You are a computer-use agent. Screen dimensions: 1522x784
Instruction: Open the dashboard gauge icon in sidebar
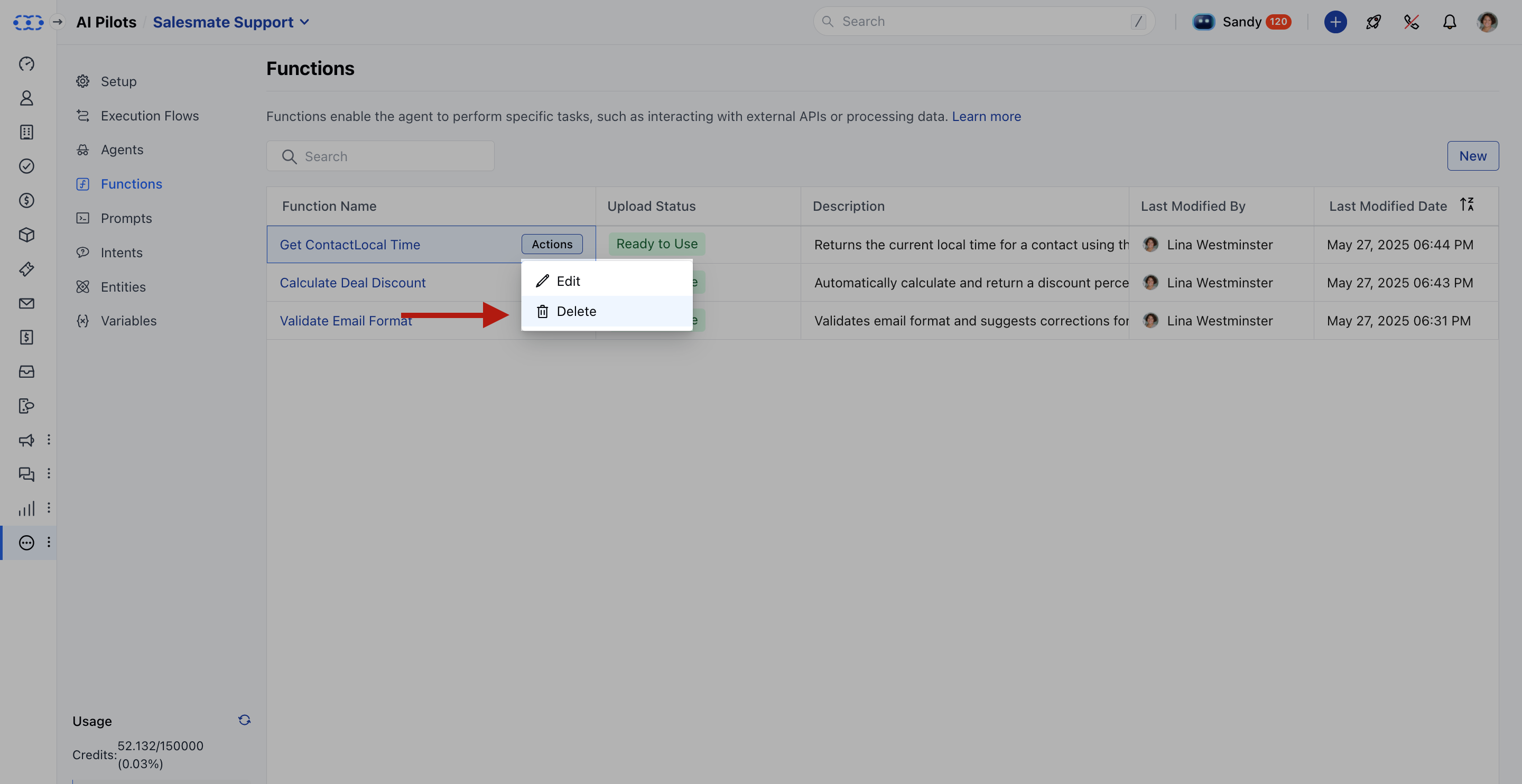[26, 63]
